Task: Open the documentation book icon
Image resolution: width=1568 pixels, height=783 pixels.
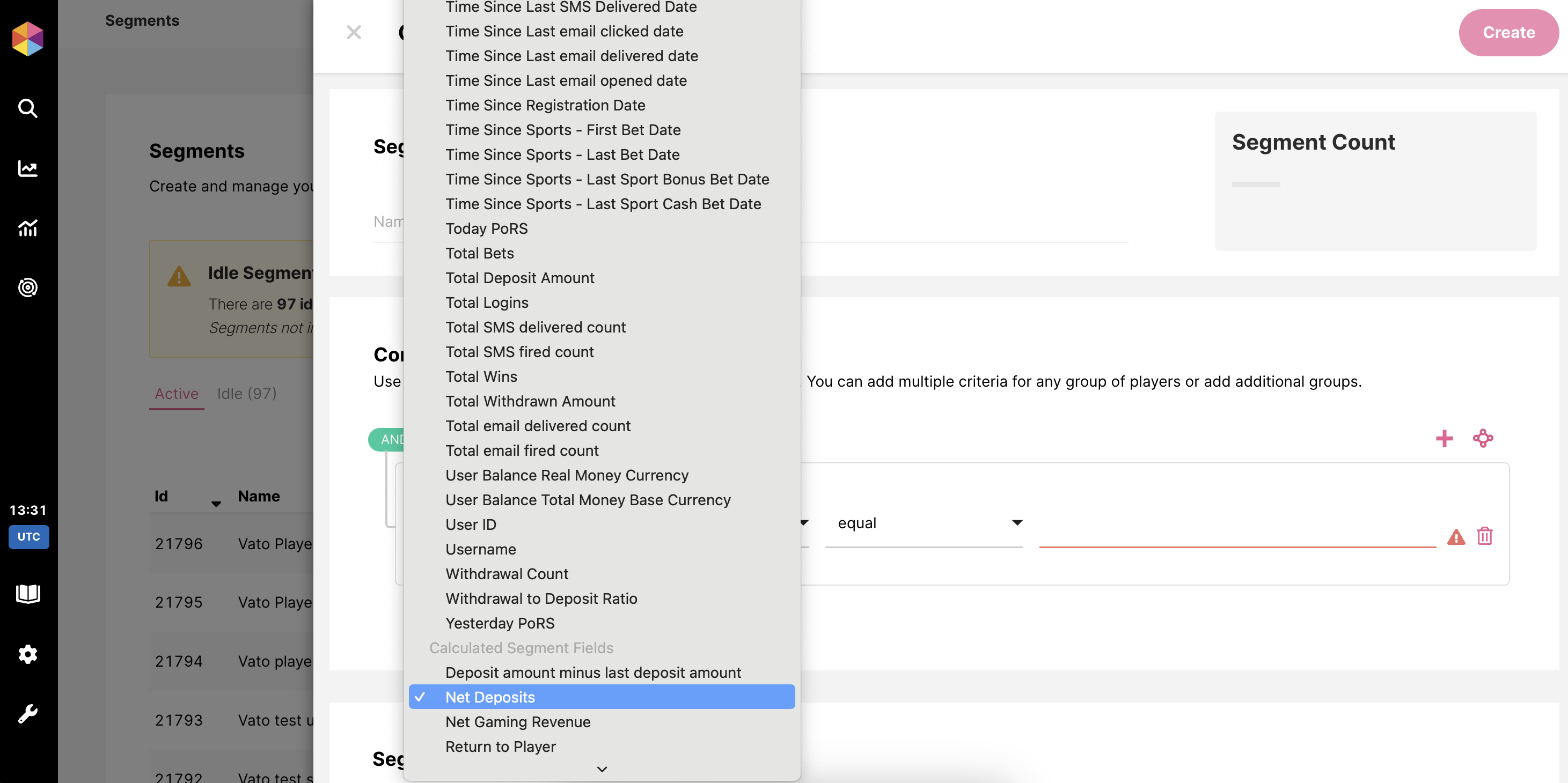Action: tap(27, 593)
